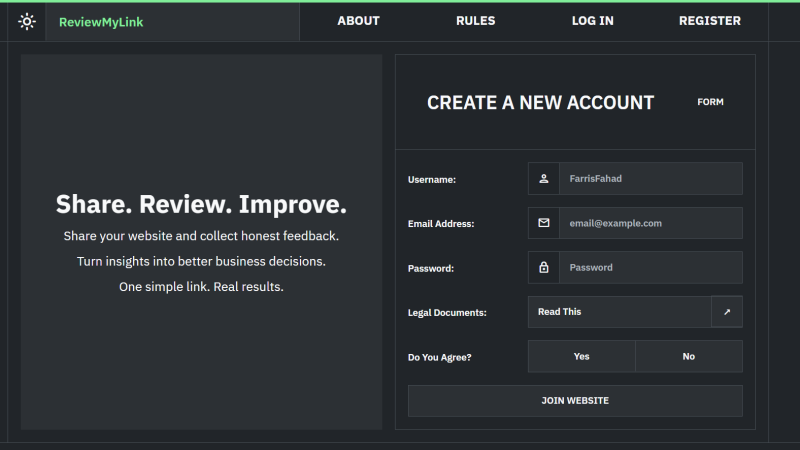Click the Create a New Account heading
Image resolution: width=800 pixels, height=450 pixels.
[x=540, y=102]
